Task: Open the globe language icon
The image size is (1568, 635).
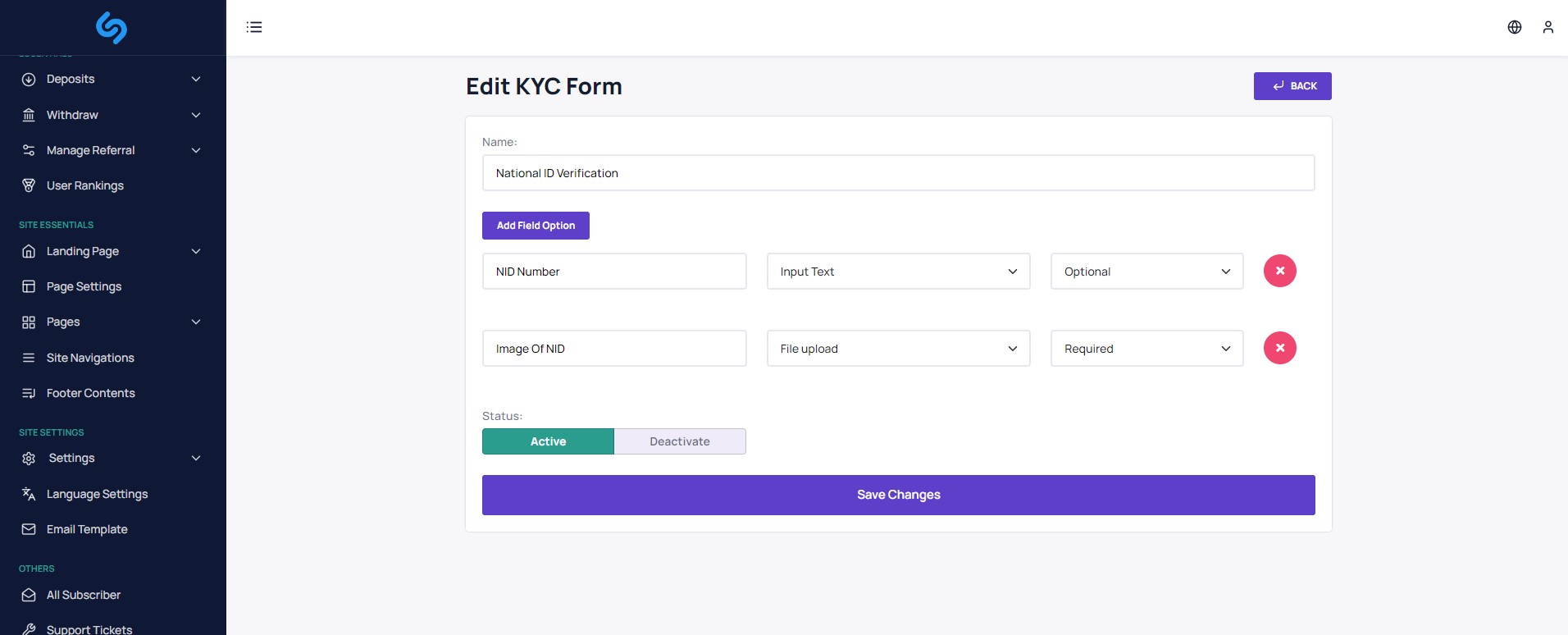Action: coord(1514,27)
